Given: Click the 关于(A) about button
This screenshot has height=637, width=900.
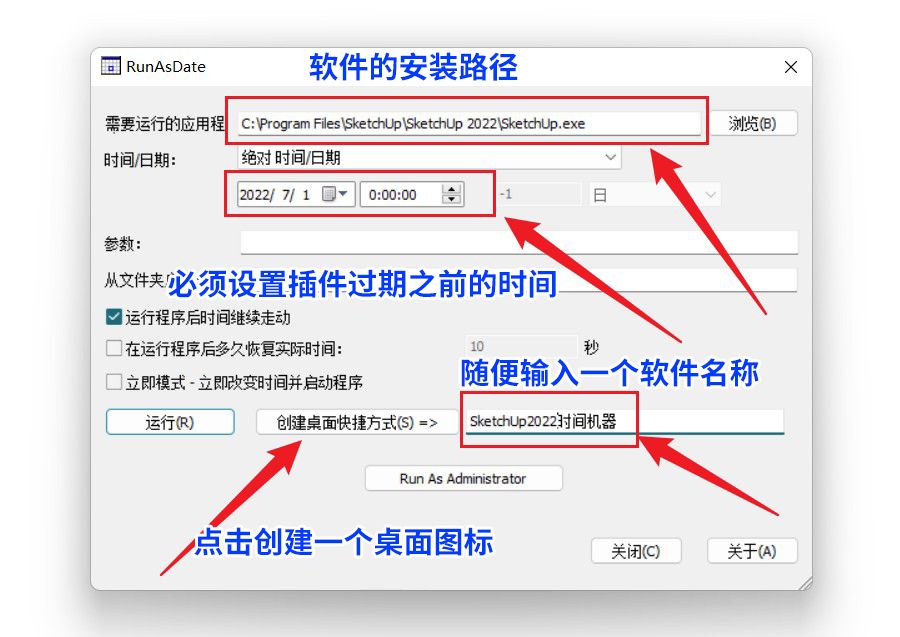Looking at the screenshot, I should [x=752, y=551].
